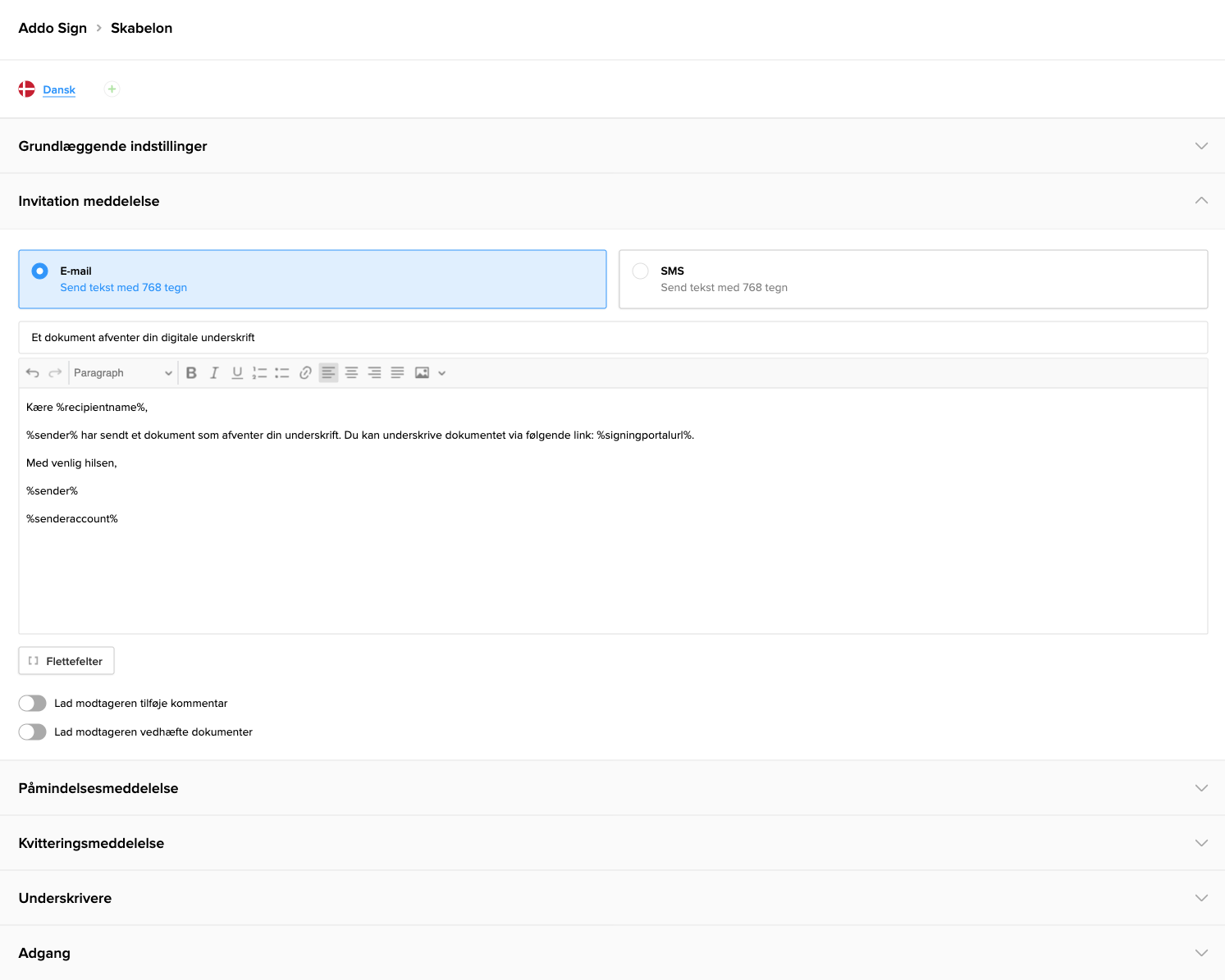The image size is (1225, 980).
Task: Select the Dansk language tab
Action: [x=58, y=89]
